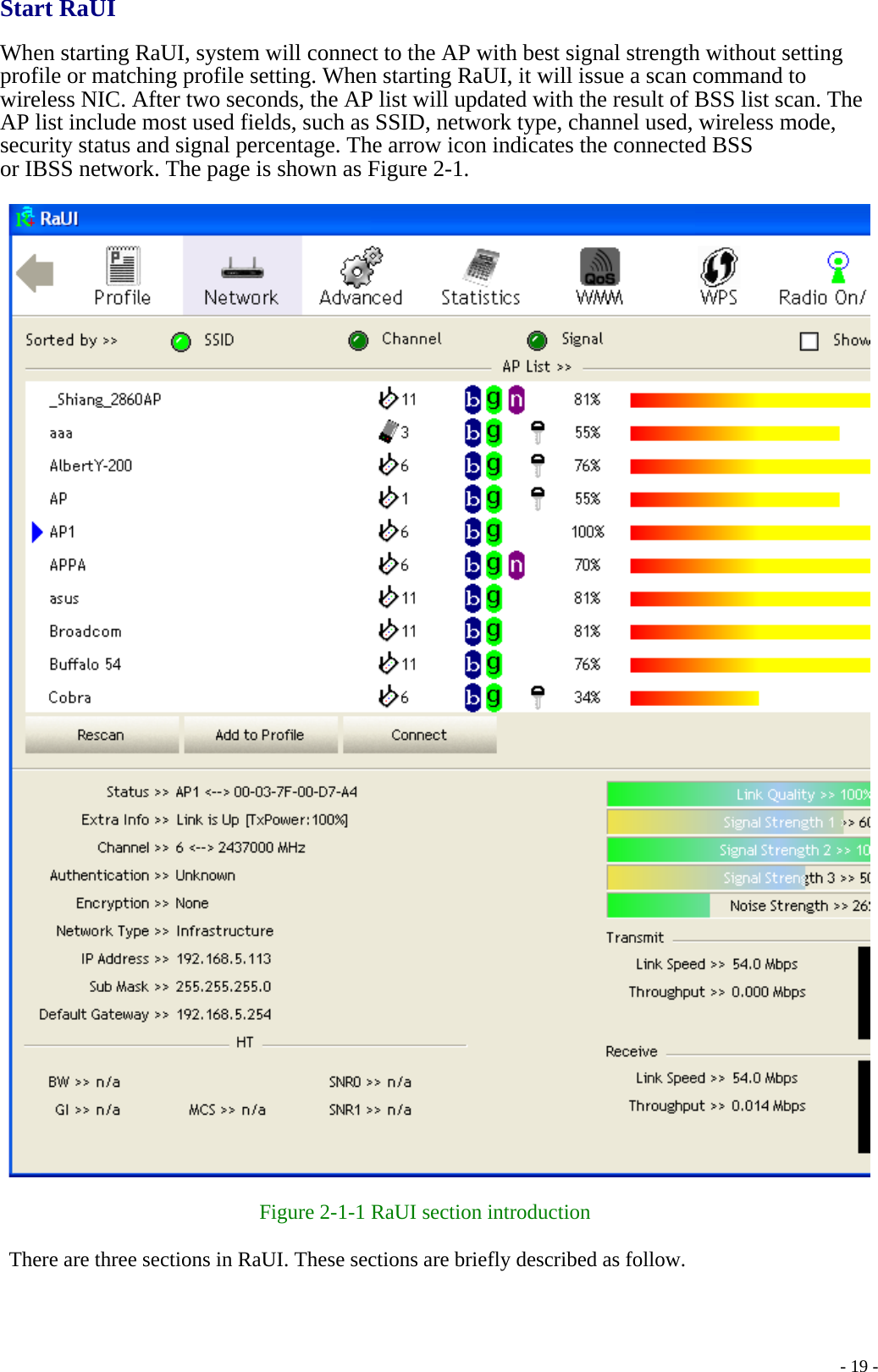
Task: Click the Receive Throughput 0.014 Mbps value
Action: click(x=768, y=1106)
